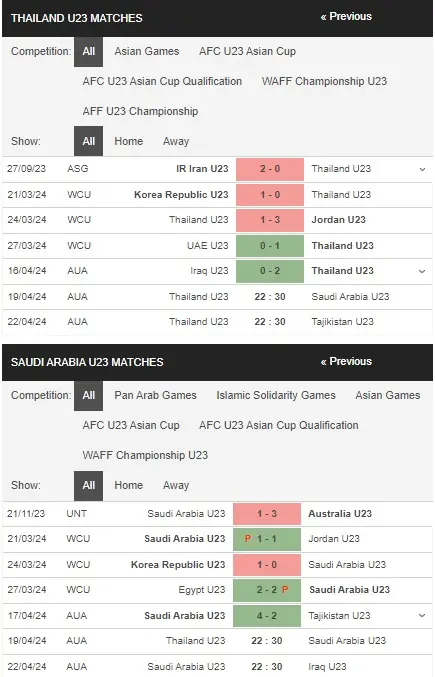Screen dimensions: 435x677
Task: Filter Thailand matches by AFF U23 Championship
Action: 140,111
